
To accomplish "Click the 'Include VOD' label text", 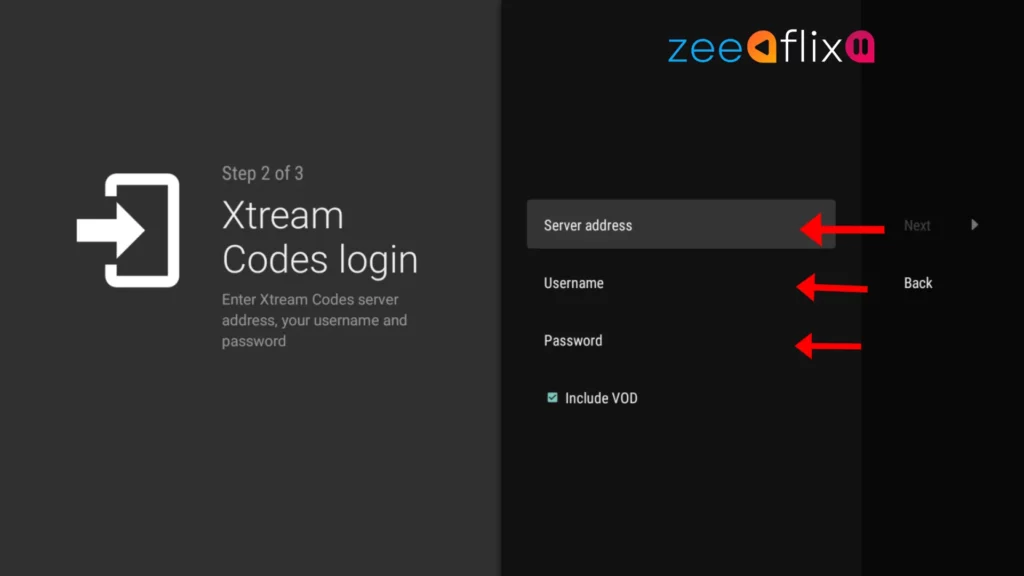I will tap(601, 398).
